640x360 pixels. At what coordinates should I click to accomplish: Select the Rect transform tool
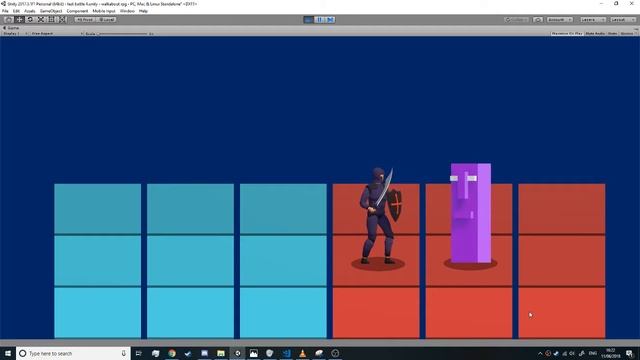tap(51, 20)
